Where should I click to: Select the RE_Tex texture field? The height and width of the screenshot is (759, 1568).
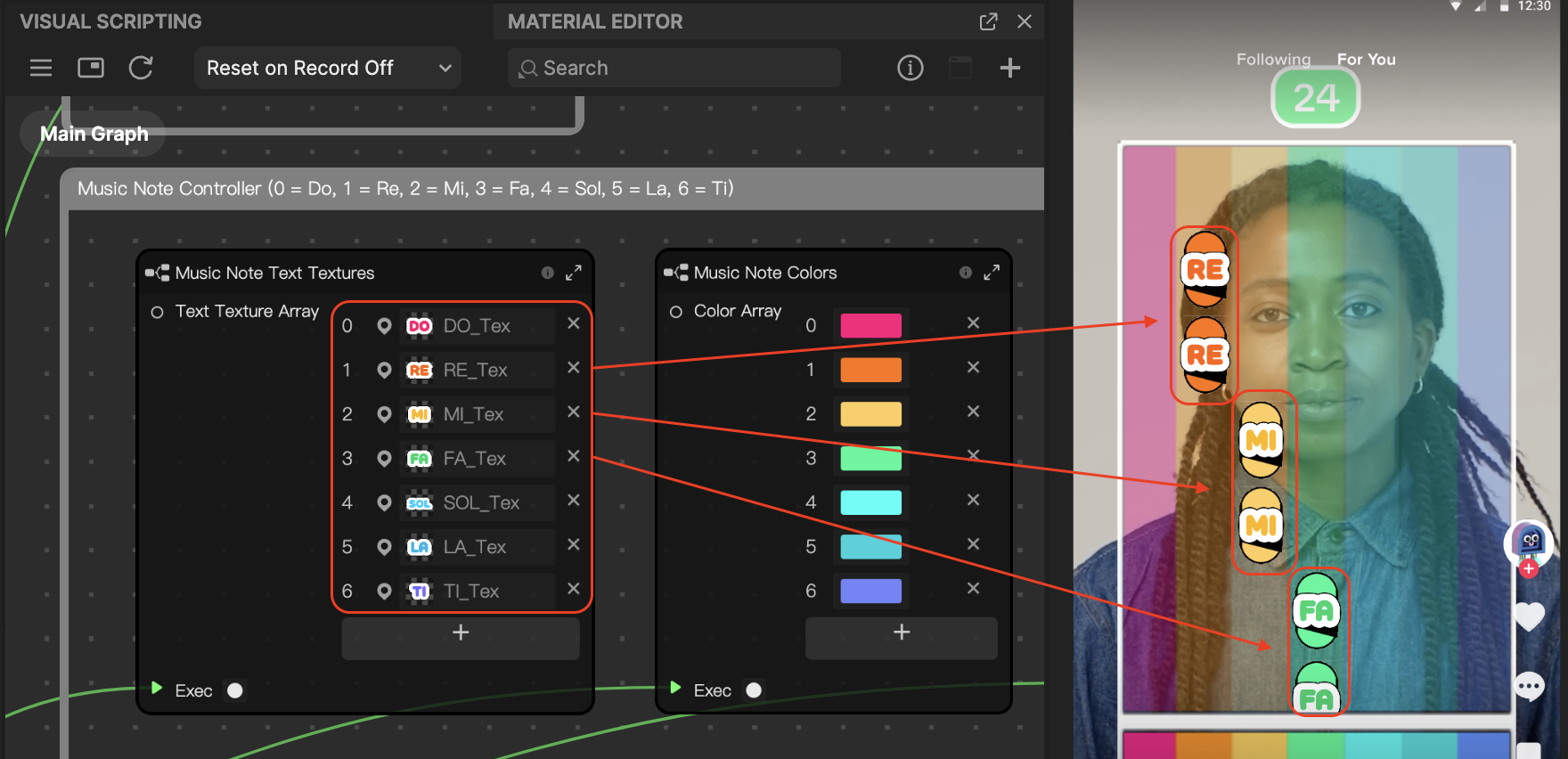click(477, 370)
